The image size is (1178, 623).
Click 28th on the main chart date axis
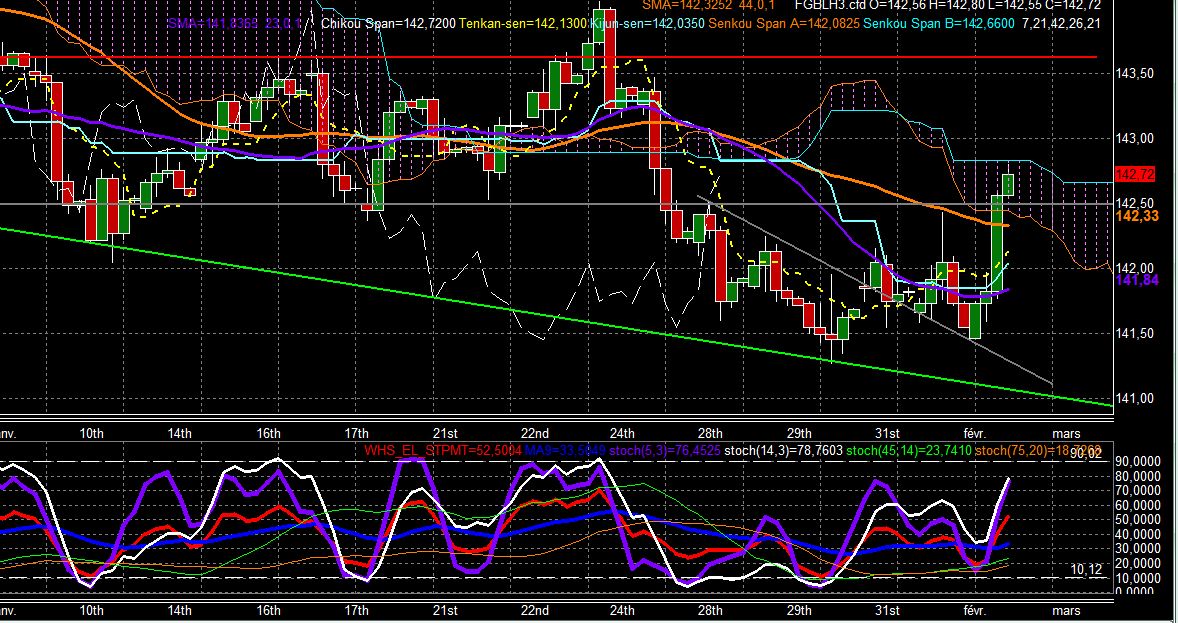(x=710, y=434)
